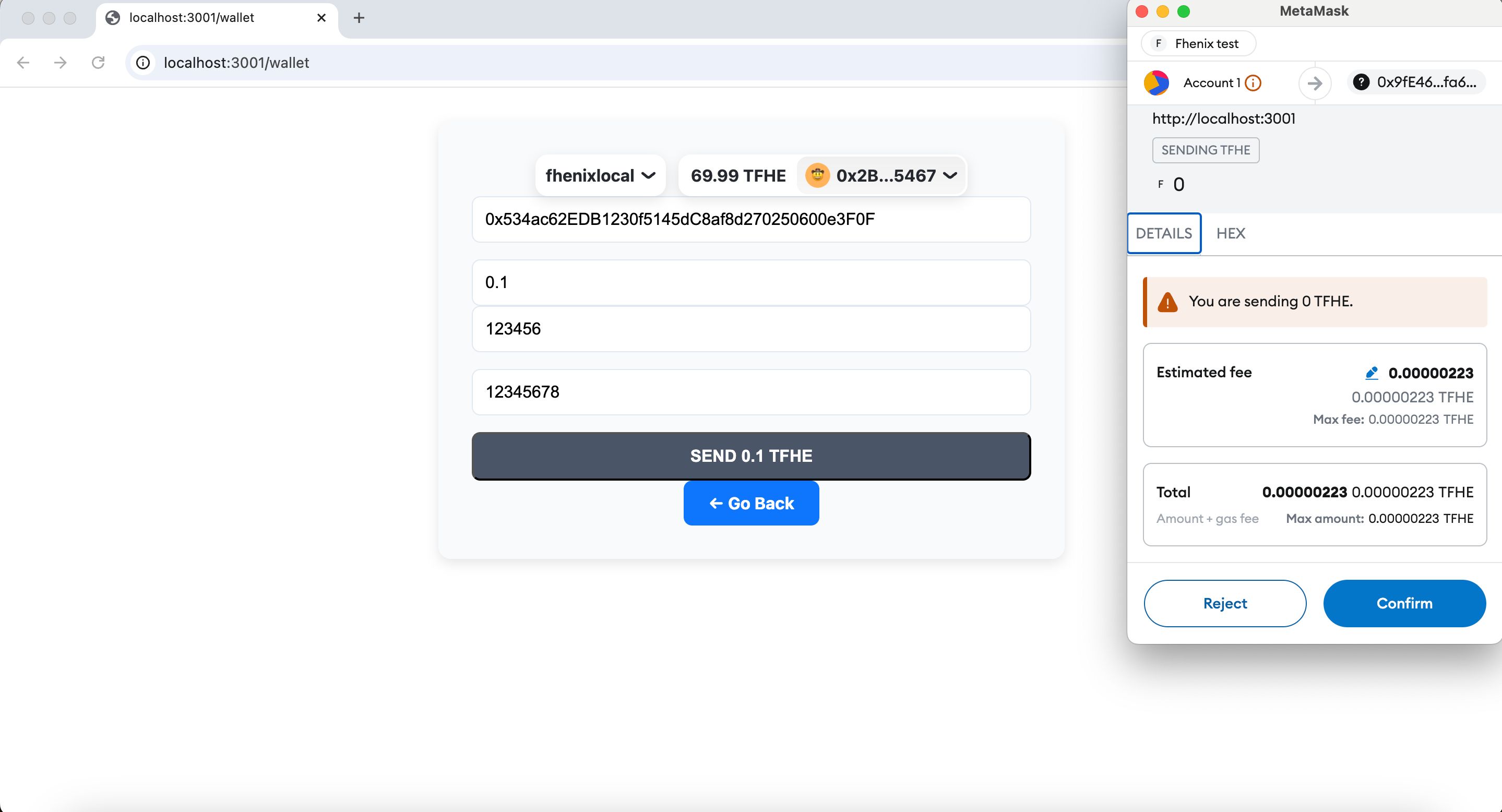Click the SEND 0.1 TFHE button

(751, 455)
